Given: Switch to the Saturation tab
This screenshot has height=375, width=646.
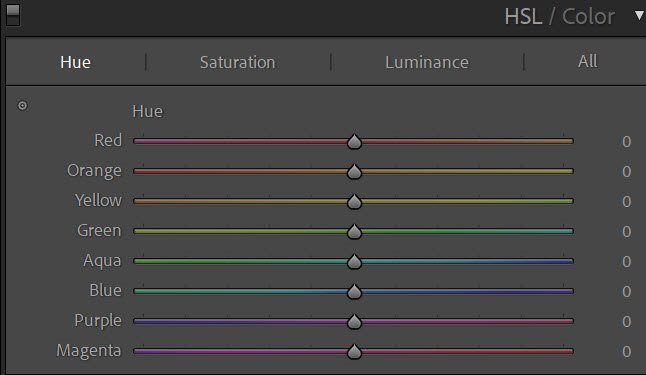Looking at the screenshot, I should click(x=238, y=62).
